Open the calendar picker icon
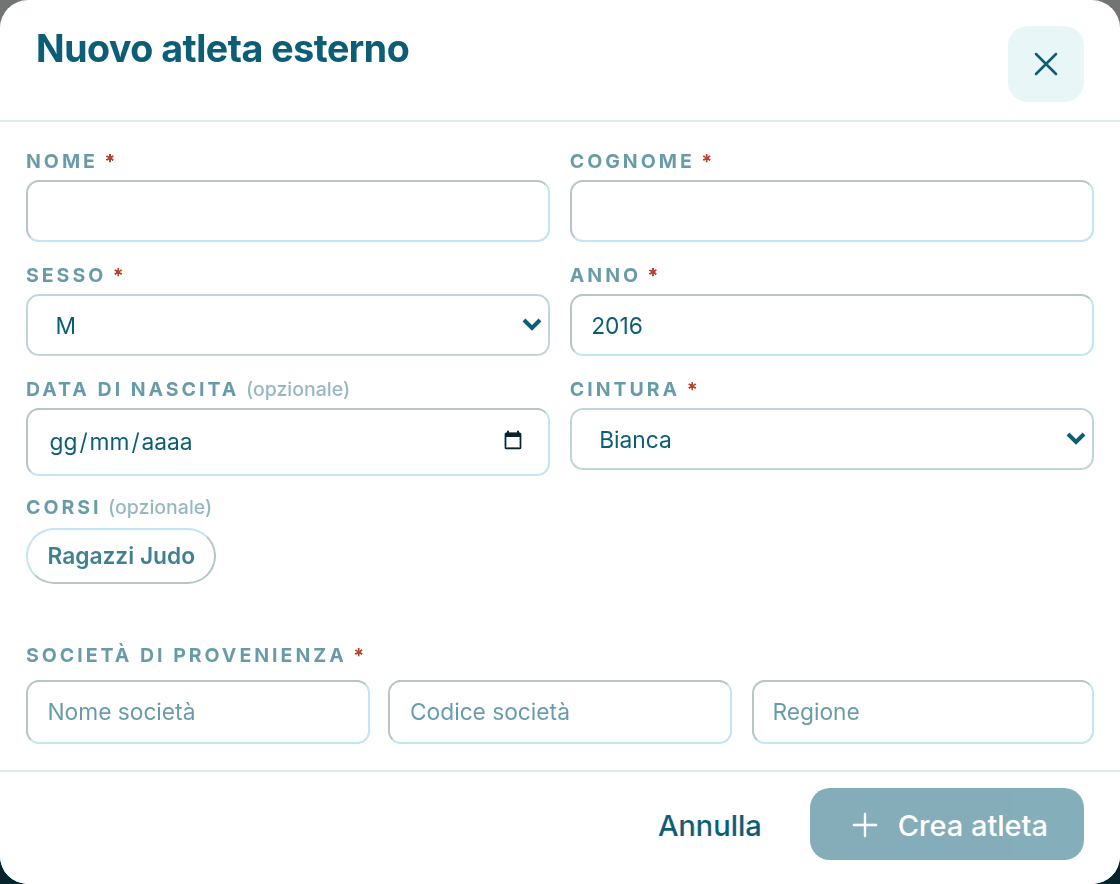Viewport: 1120px width, 884px height. pos(513,440)
